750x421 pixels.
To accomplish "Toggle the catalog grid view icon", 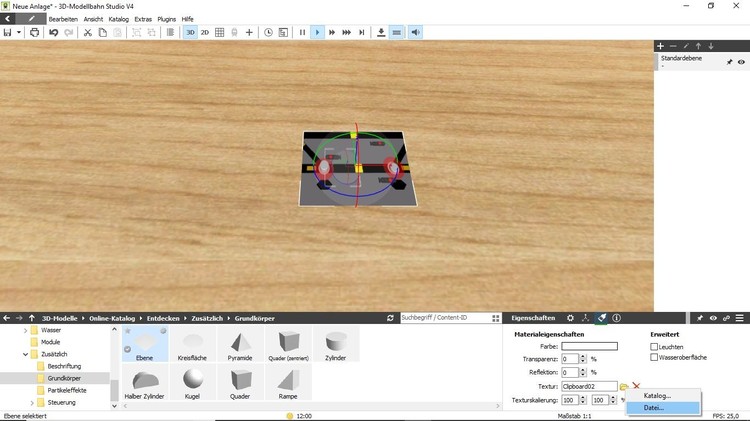I will pyautogui.click(x=496, y=318).
